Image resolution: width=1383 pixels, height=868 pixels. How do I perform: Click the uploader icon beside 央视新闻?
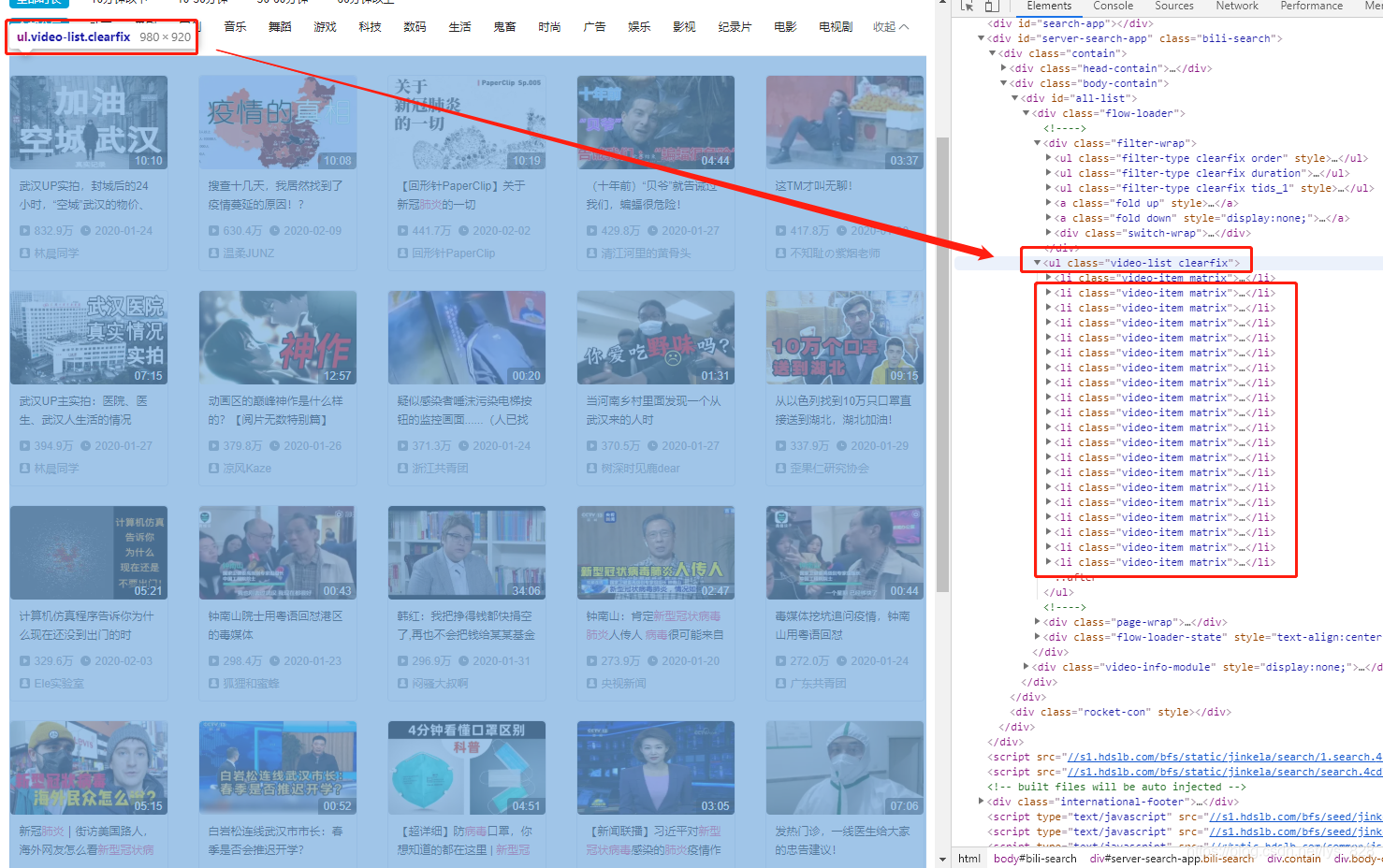591,684
